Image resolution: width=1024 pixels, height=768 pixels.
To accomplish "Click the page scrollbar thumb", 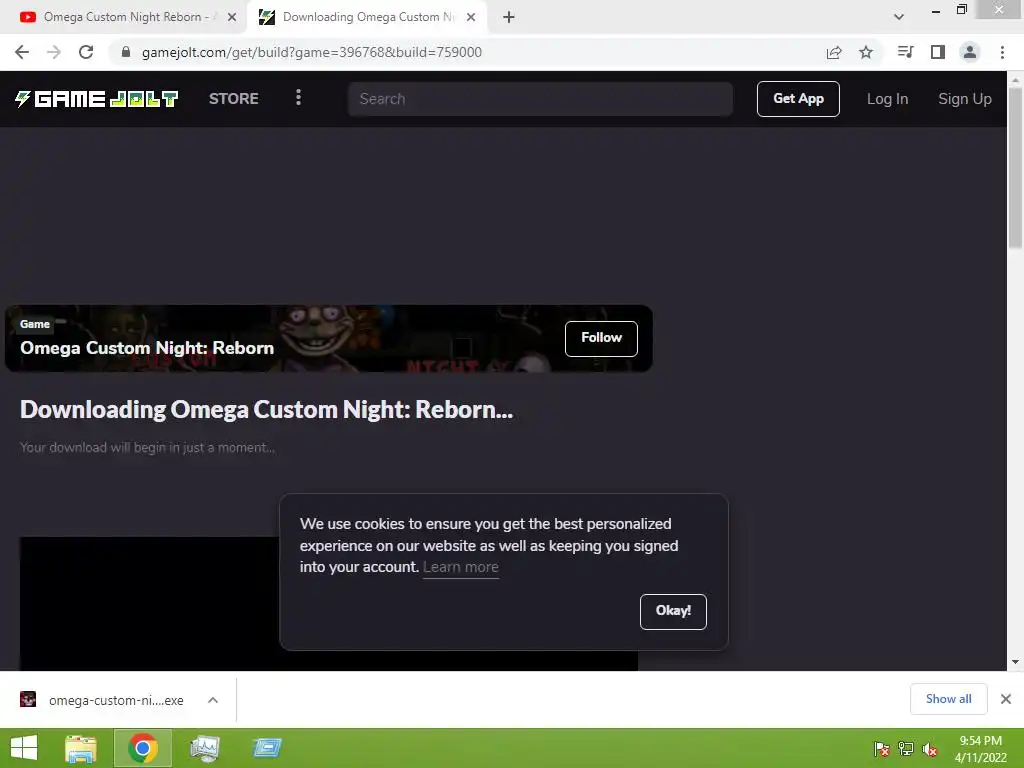I will pyautogui.click(x=1015, y=168).
